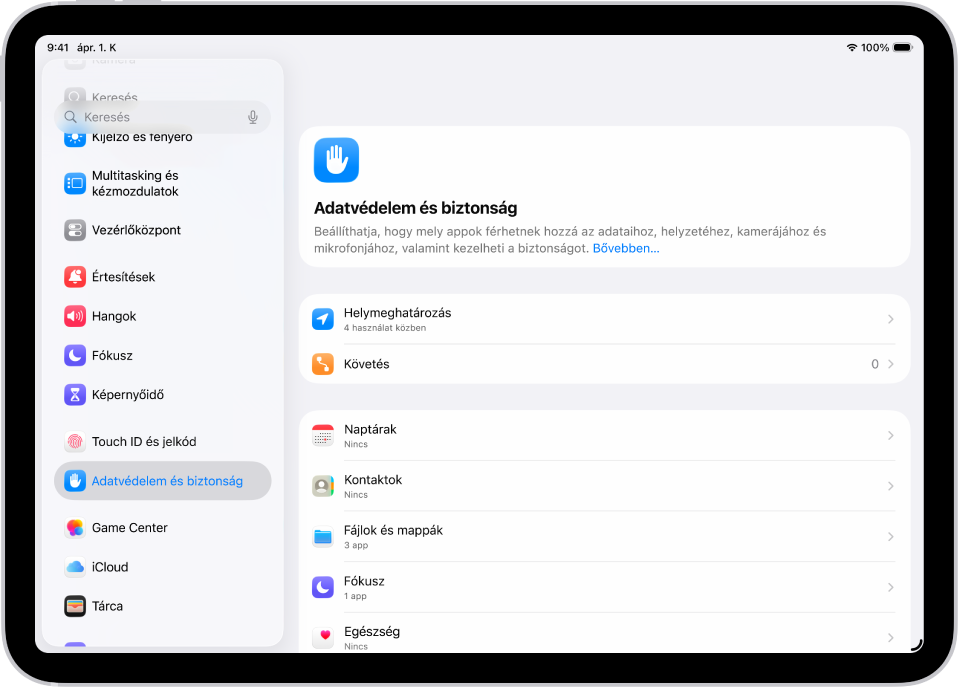Expand Helymeghatározás row chevron
This screenshot has width=960, height=692.
tap(891, 319)
